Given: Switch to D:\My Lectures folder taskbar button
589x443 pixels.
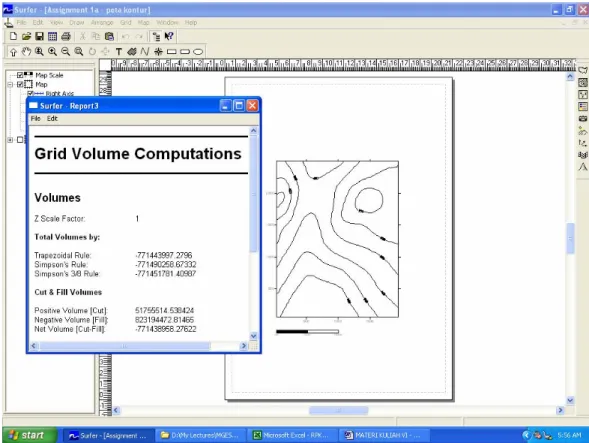Looking at the screenshot, I should (200, 435).
